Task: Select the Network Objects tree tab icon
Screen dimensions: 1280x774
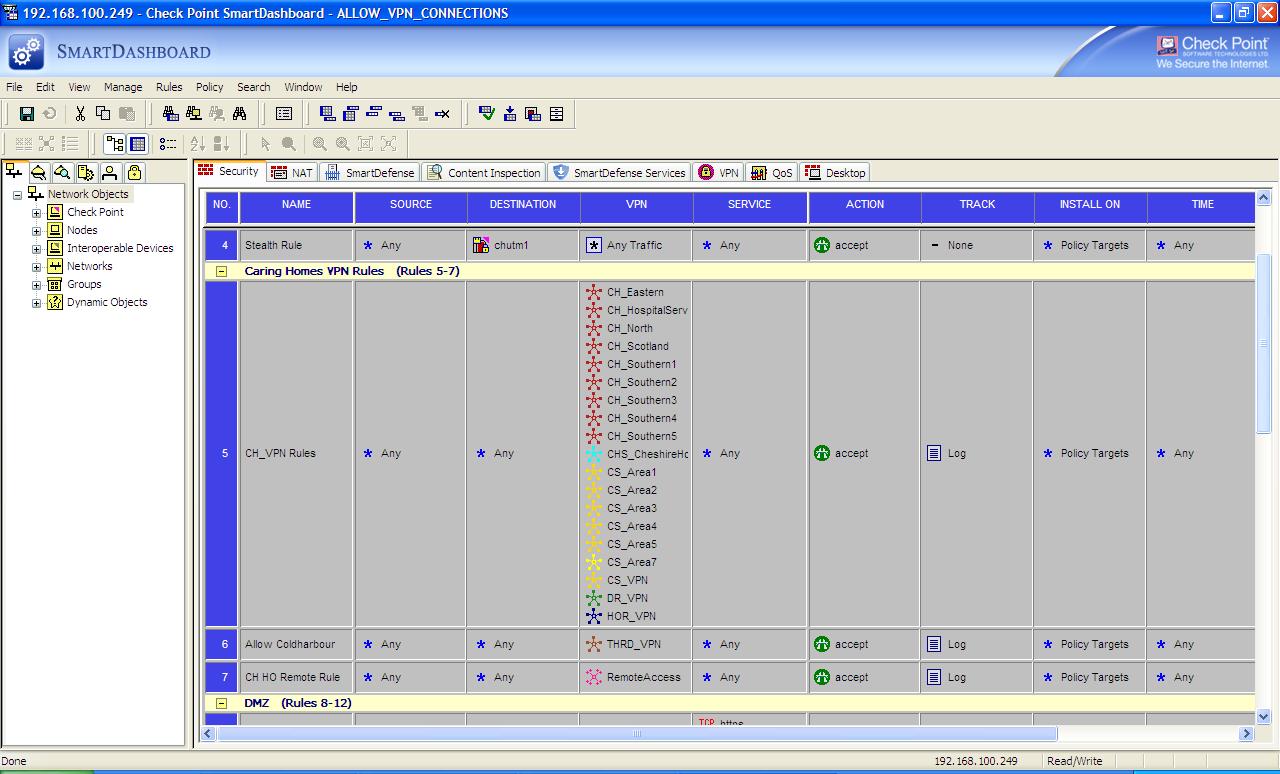Action: pos(15,172)
